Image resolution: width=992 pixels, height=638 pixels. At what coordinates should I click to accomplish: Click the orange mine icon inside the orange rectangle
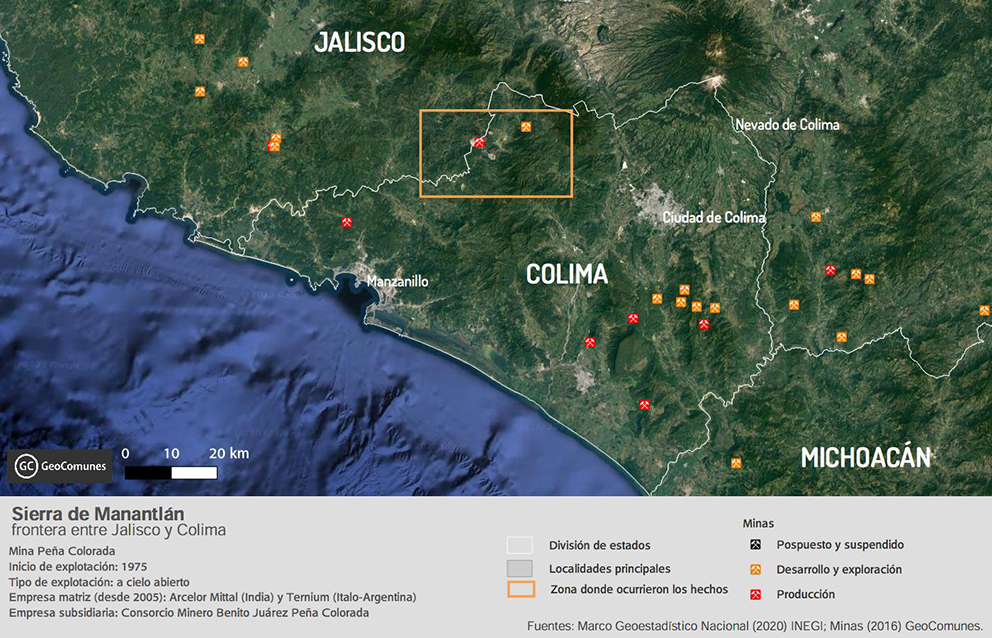pos(526,127)
